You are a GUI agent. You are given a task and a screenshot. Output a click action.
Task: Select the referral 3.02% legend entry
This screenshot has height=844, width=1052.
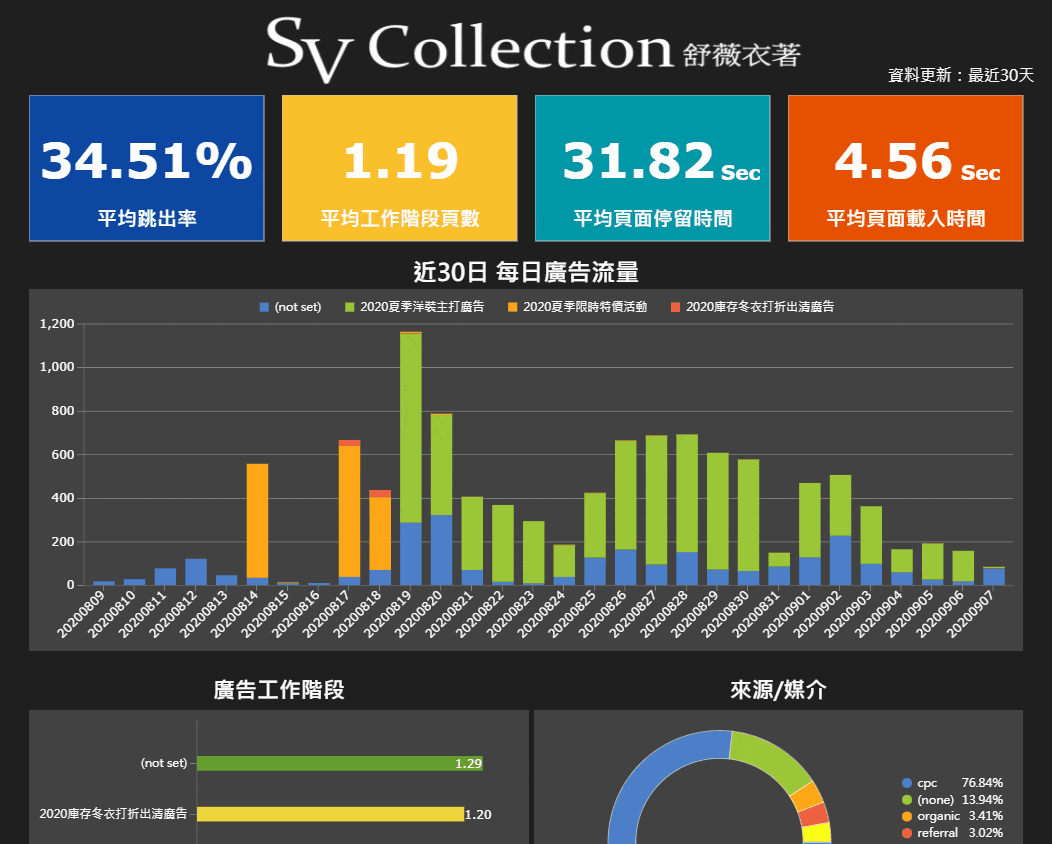(952, 833)
